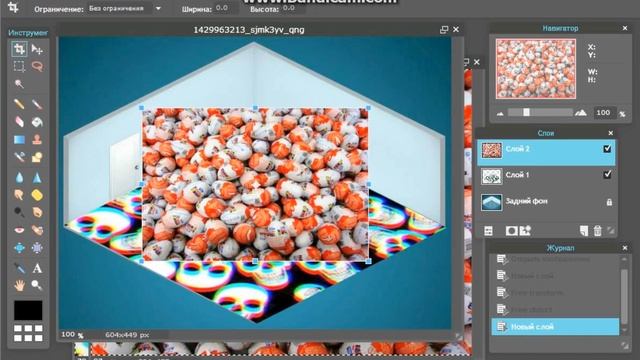640x360 pixels.
Task: Select the Eraser tool
Action: tap(19, 122)
